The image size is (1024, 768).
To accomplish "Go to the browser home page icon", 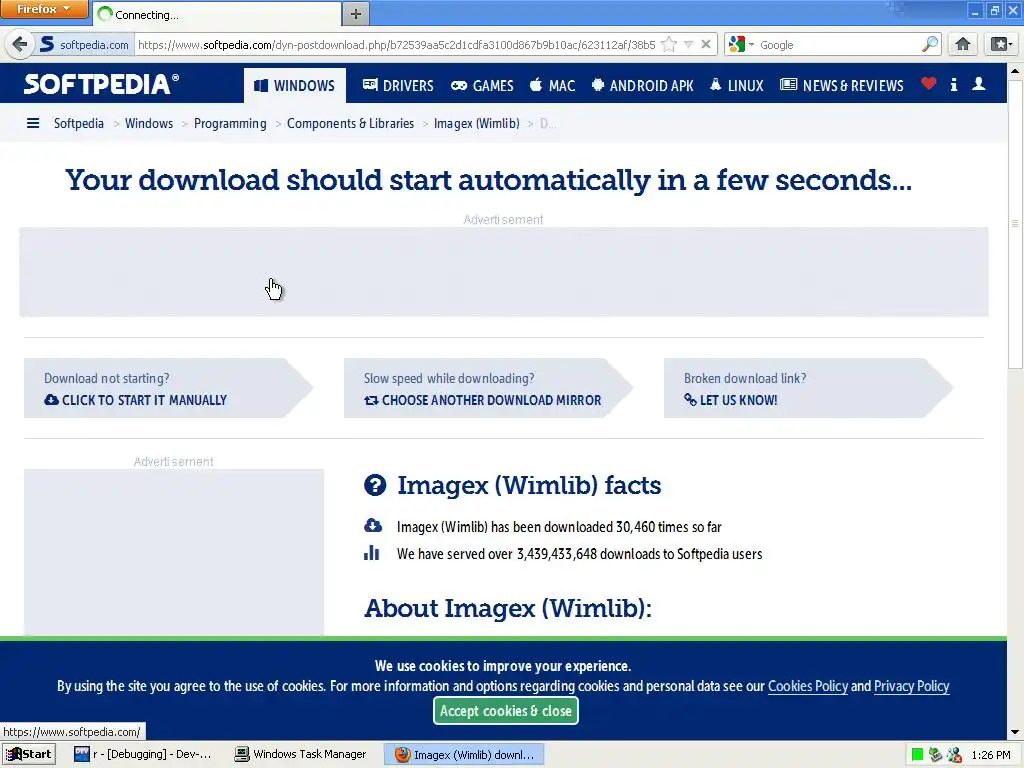I will point(963,44).
